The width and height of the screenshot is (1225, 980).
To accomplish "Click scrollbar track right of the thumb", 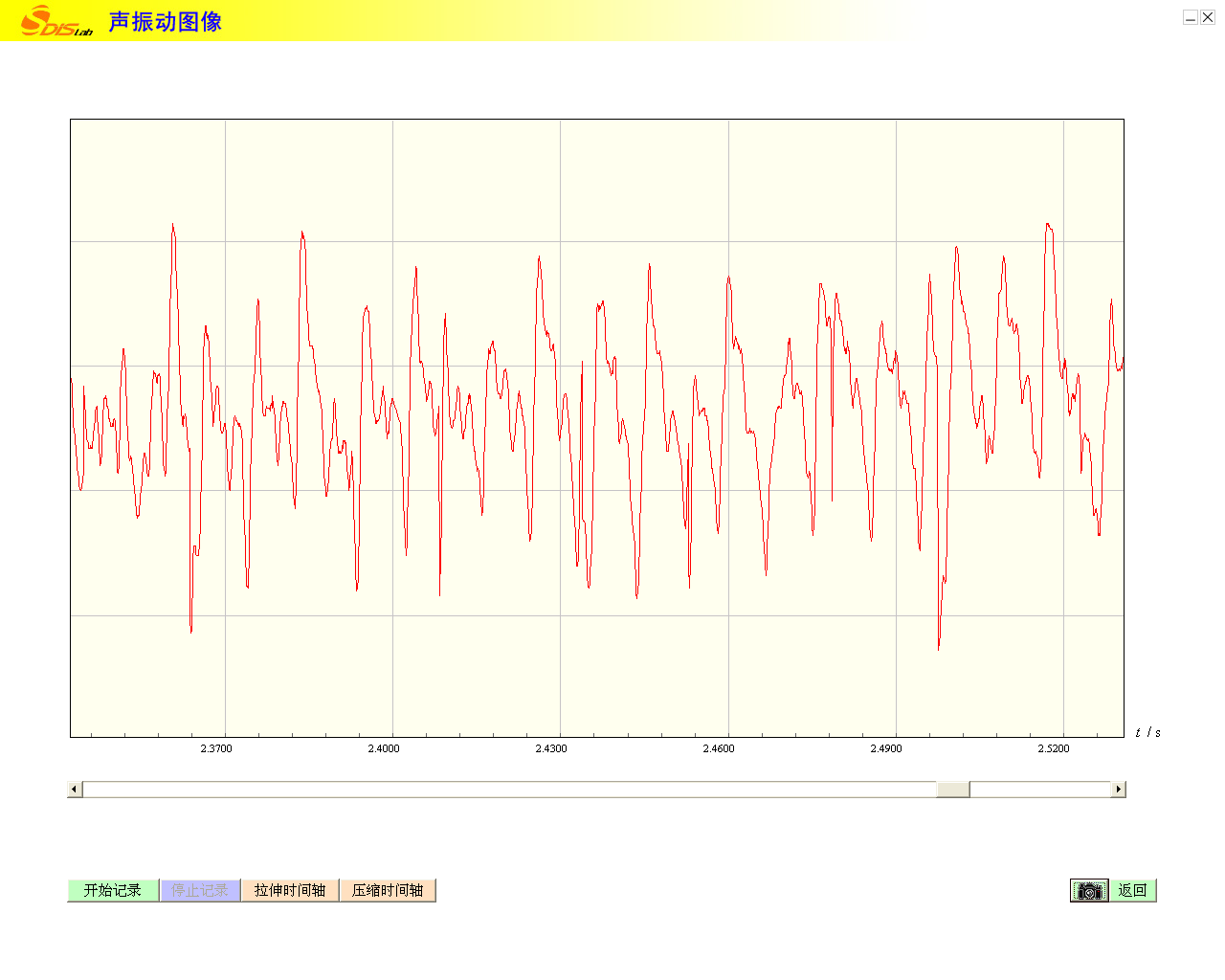I will pos(1039,790).
